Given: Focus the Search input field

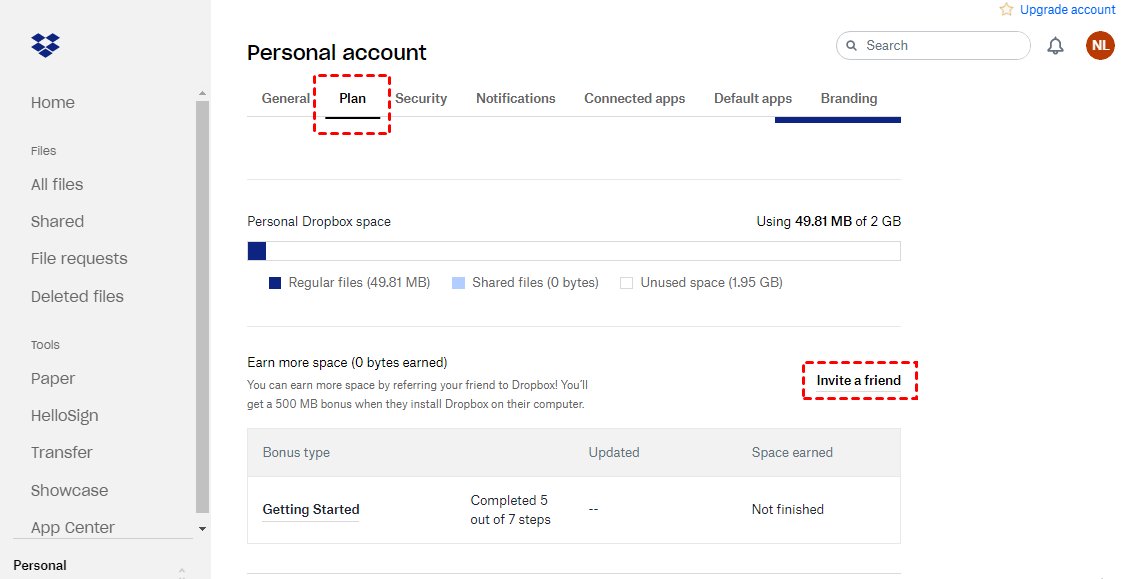Looking at the screenshot, I should click(933, 45).
